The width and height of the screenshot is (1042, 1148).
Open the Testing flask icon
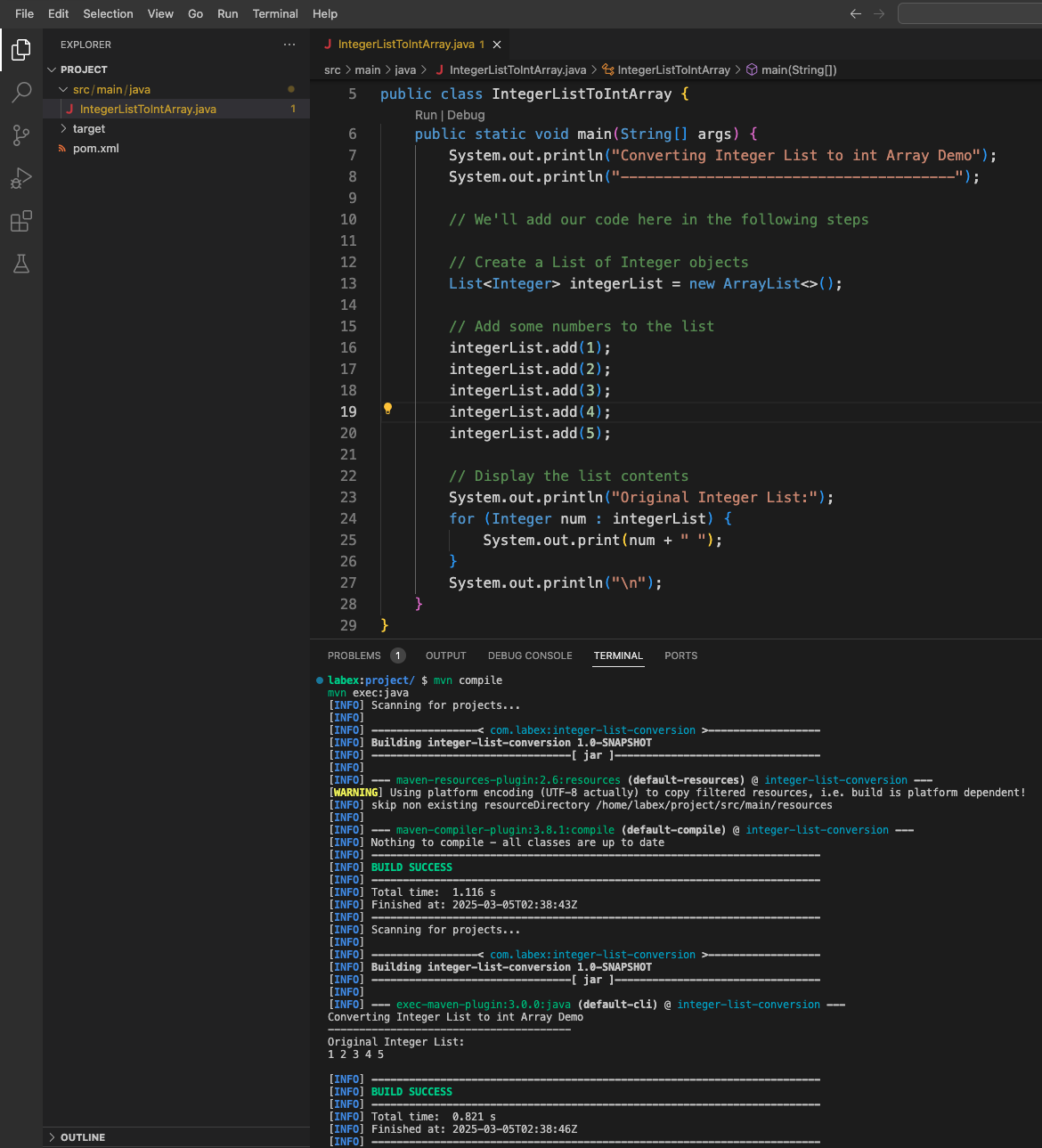[x=21, y=264]
